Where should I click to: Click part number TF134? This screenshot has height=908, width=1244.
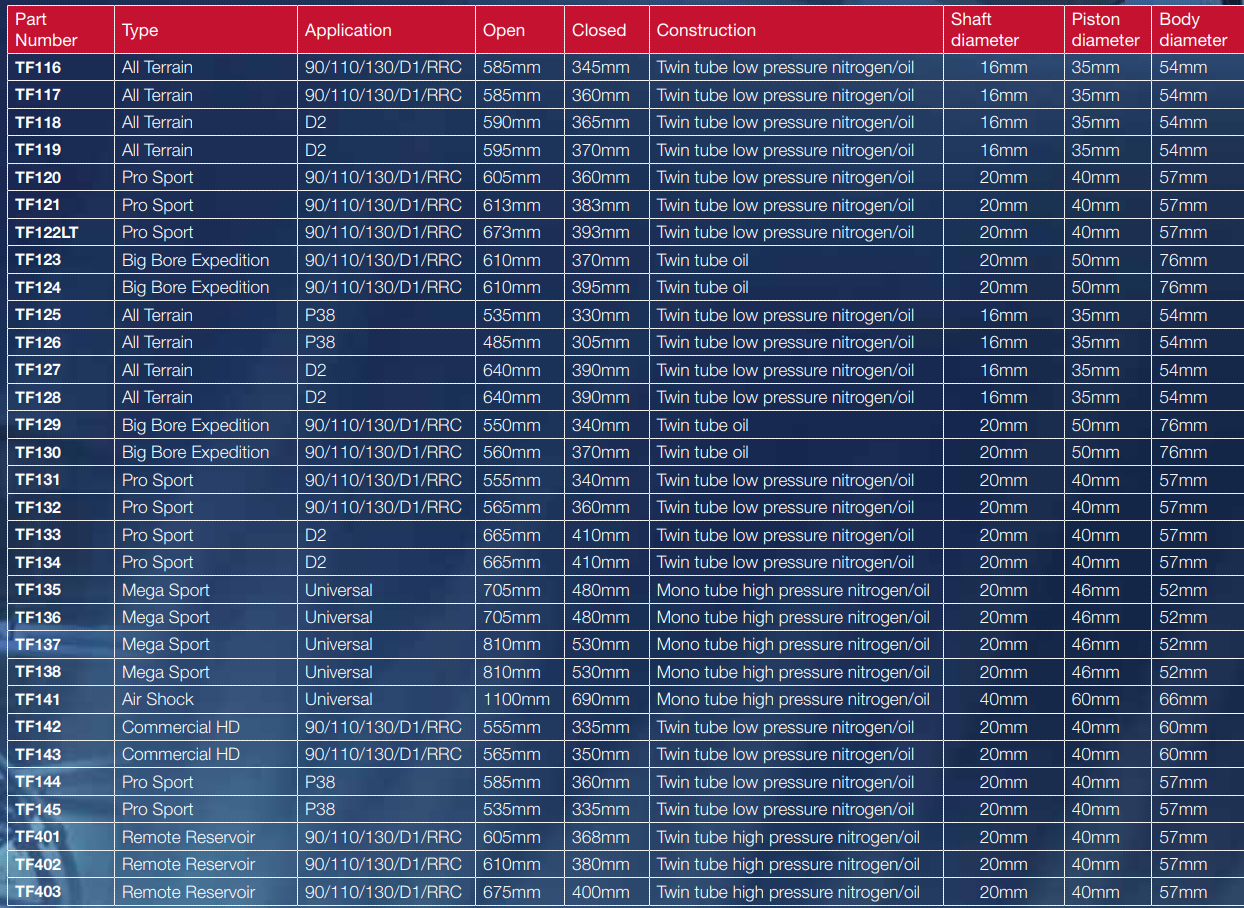pos(38,563)
